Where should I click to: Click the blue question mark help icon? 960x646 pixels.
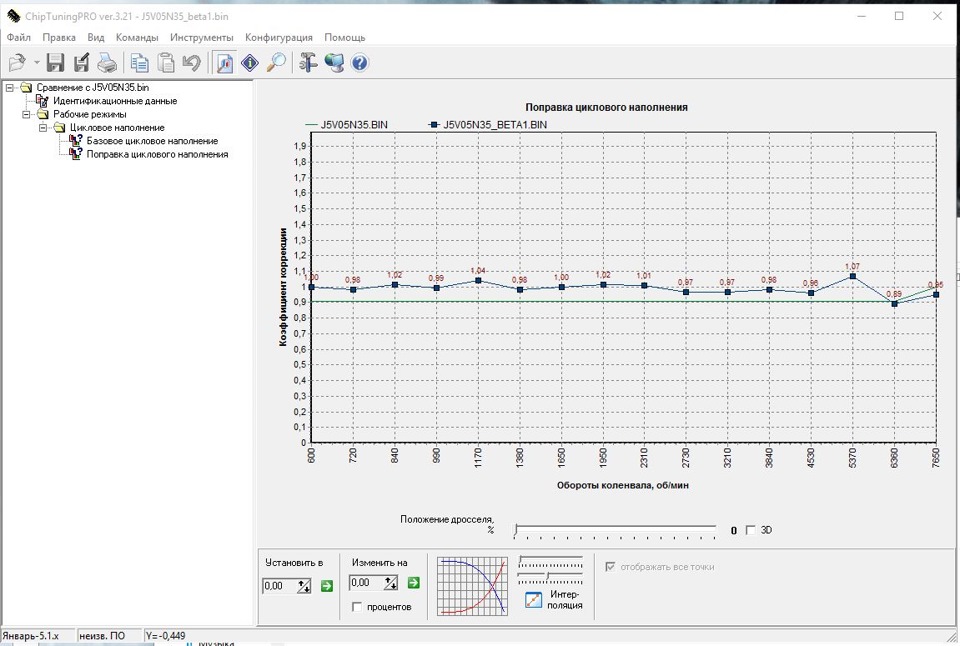click(360, 63)
